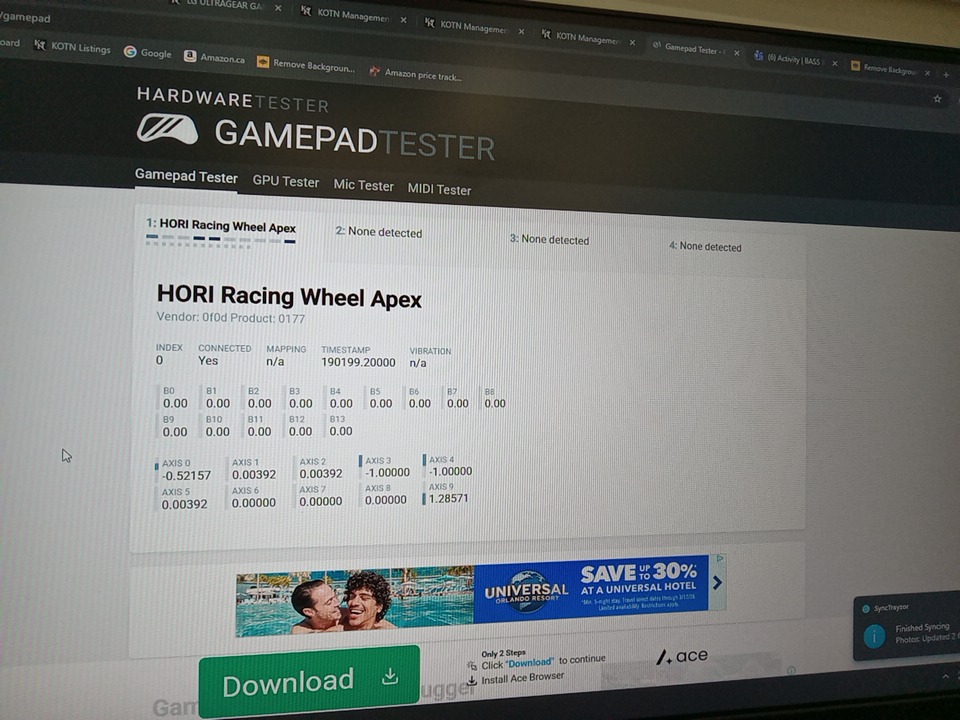
Task: Select the HORI Racing Wheel Apex controller slot
Action: (x=221, y=226)
